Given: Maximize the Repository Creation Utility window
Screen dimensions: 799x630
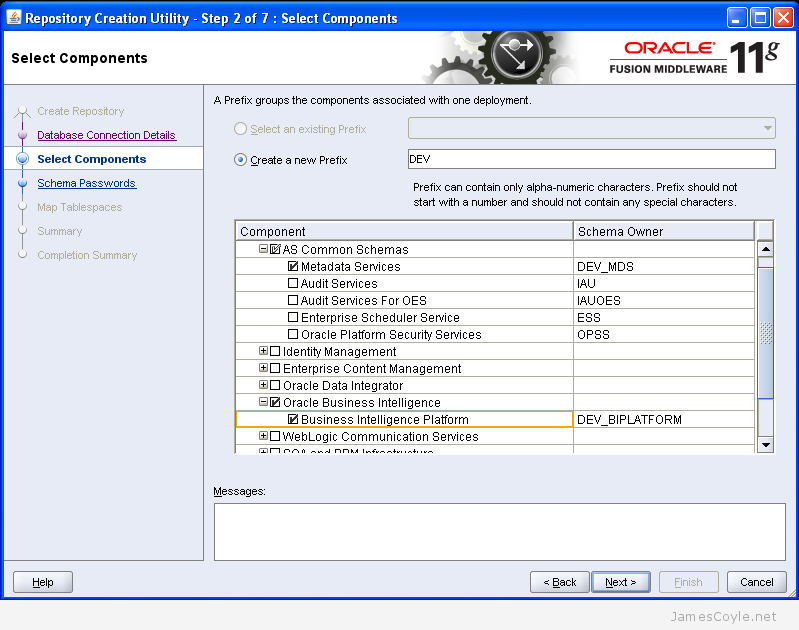Looking at the screenshot, I should 760,18.
